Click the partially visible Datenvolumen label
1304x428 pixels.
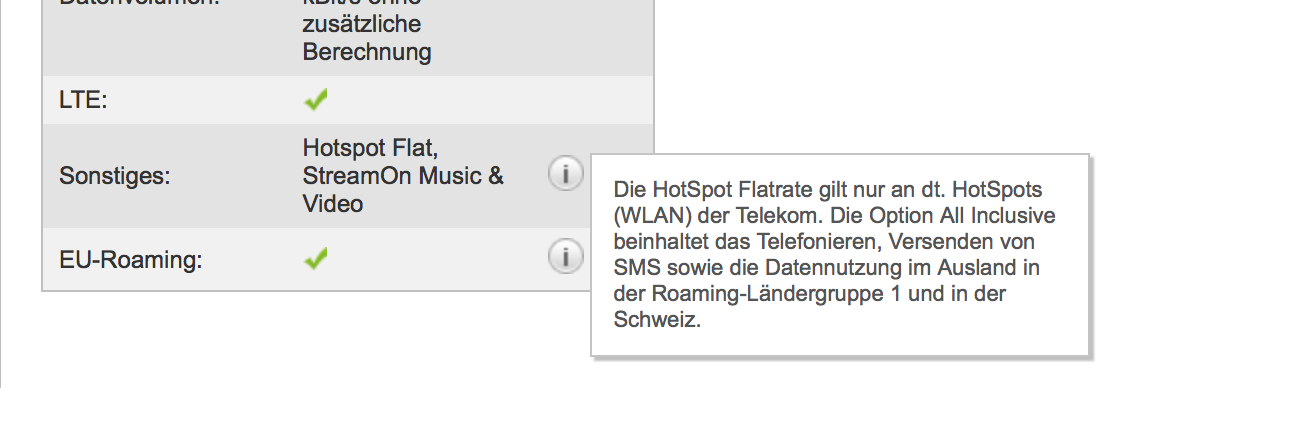tap(139, 3)
